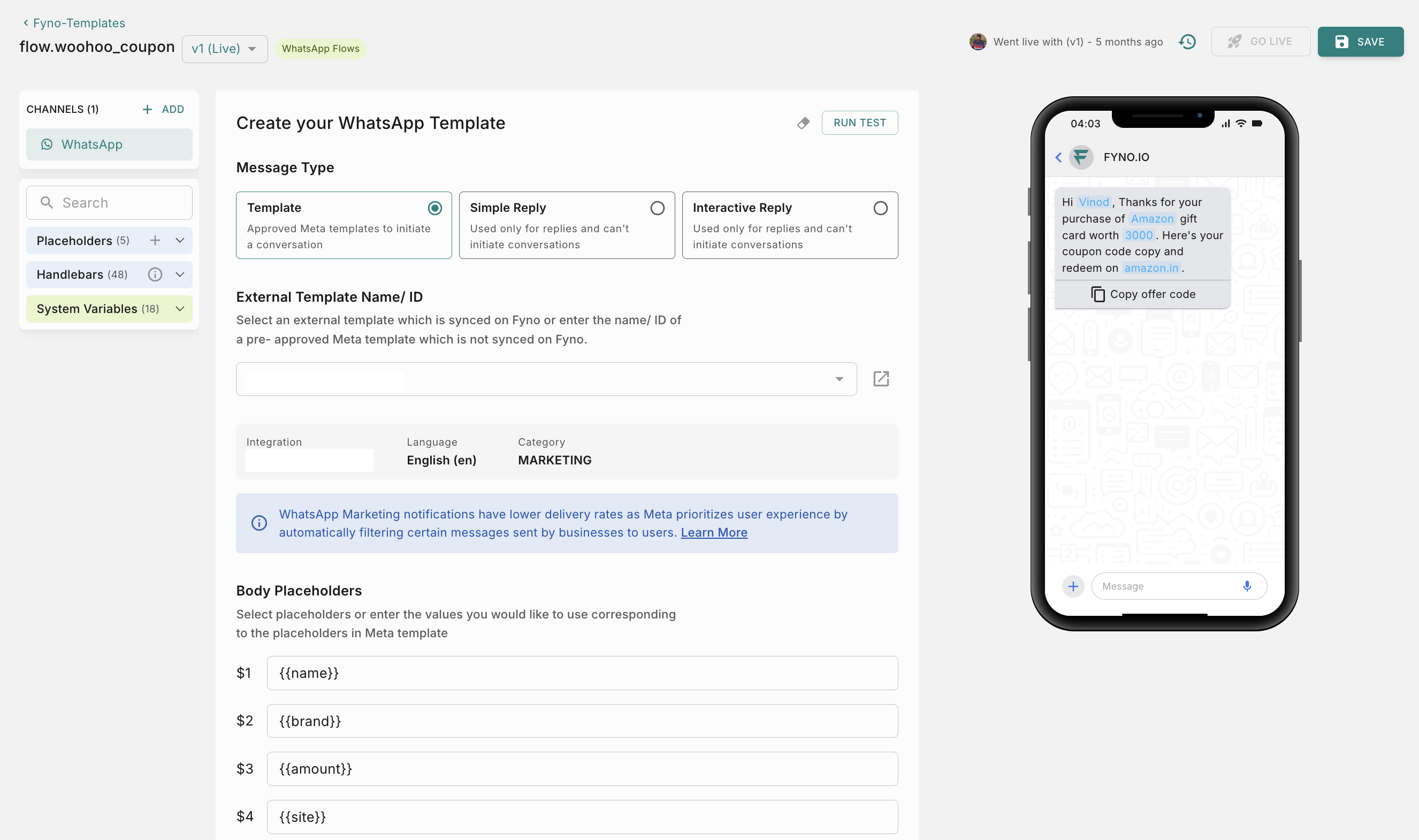Click the microphone icon in the message bar
The height and width of the screenshot is (840, 1419).
point(1247,586)
